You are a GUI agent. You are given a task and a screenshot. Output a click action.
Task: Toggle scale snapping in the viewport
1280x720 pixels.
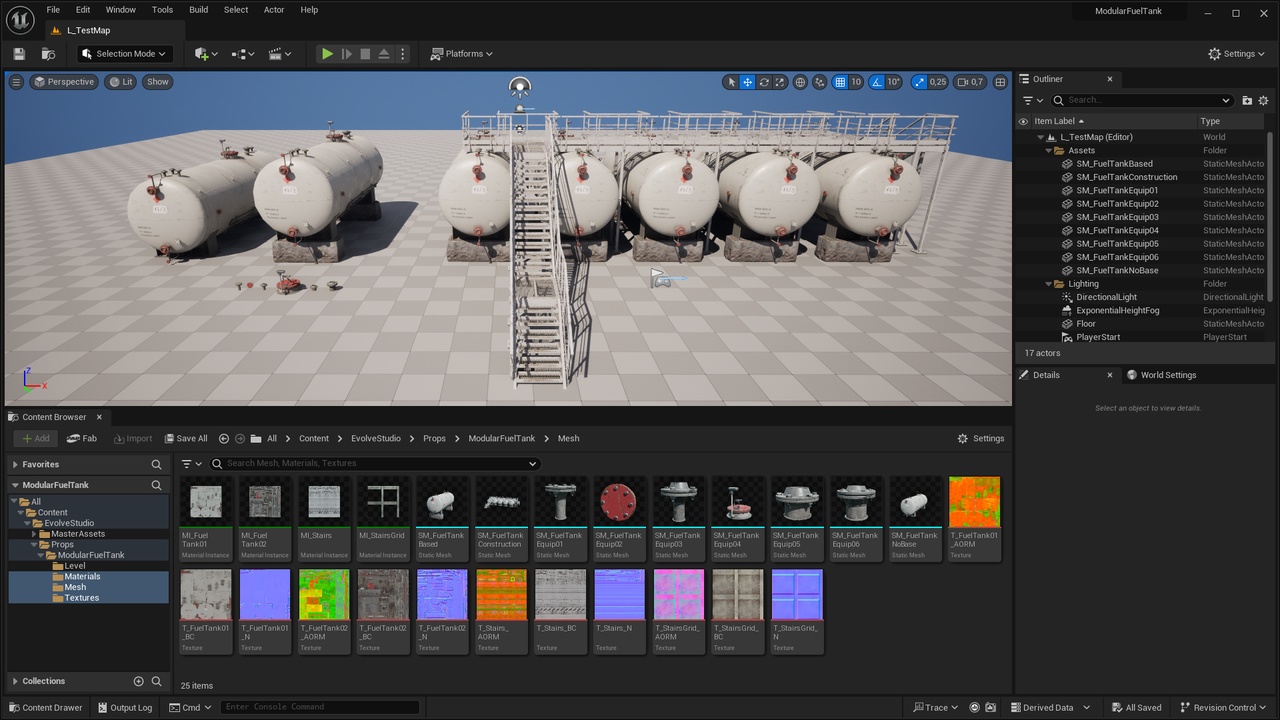click(918, 82)
